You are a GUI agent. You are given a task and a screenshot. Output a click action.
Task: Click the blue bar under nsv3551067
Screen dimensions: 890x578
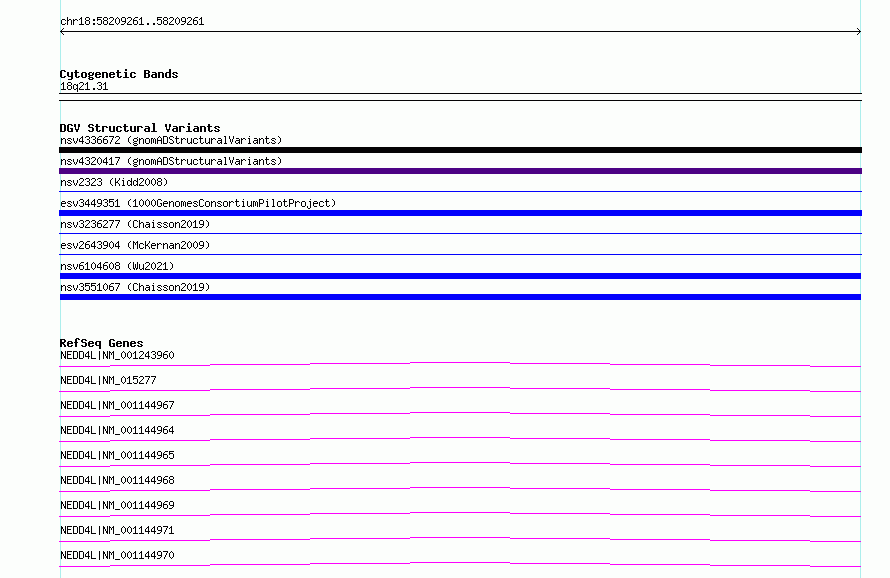click(x=460, y=297)
